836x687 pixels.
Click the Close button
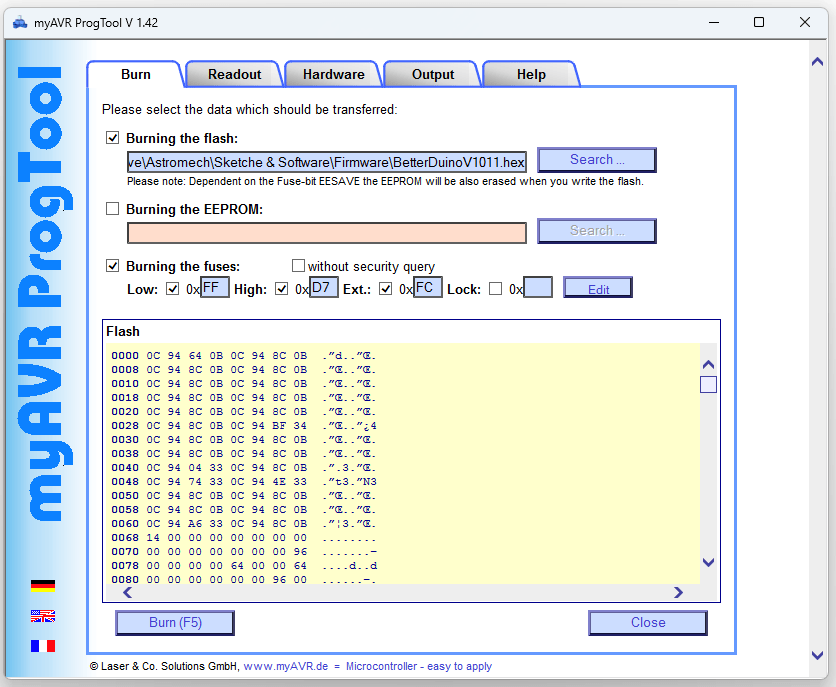click(x=648, y=623)
